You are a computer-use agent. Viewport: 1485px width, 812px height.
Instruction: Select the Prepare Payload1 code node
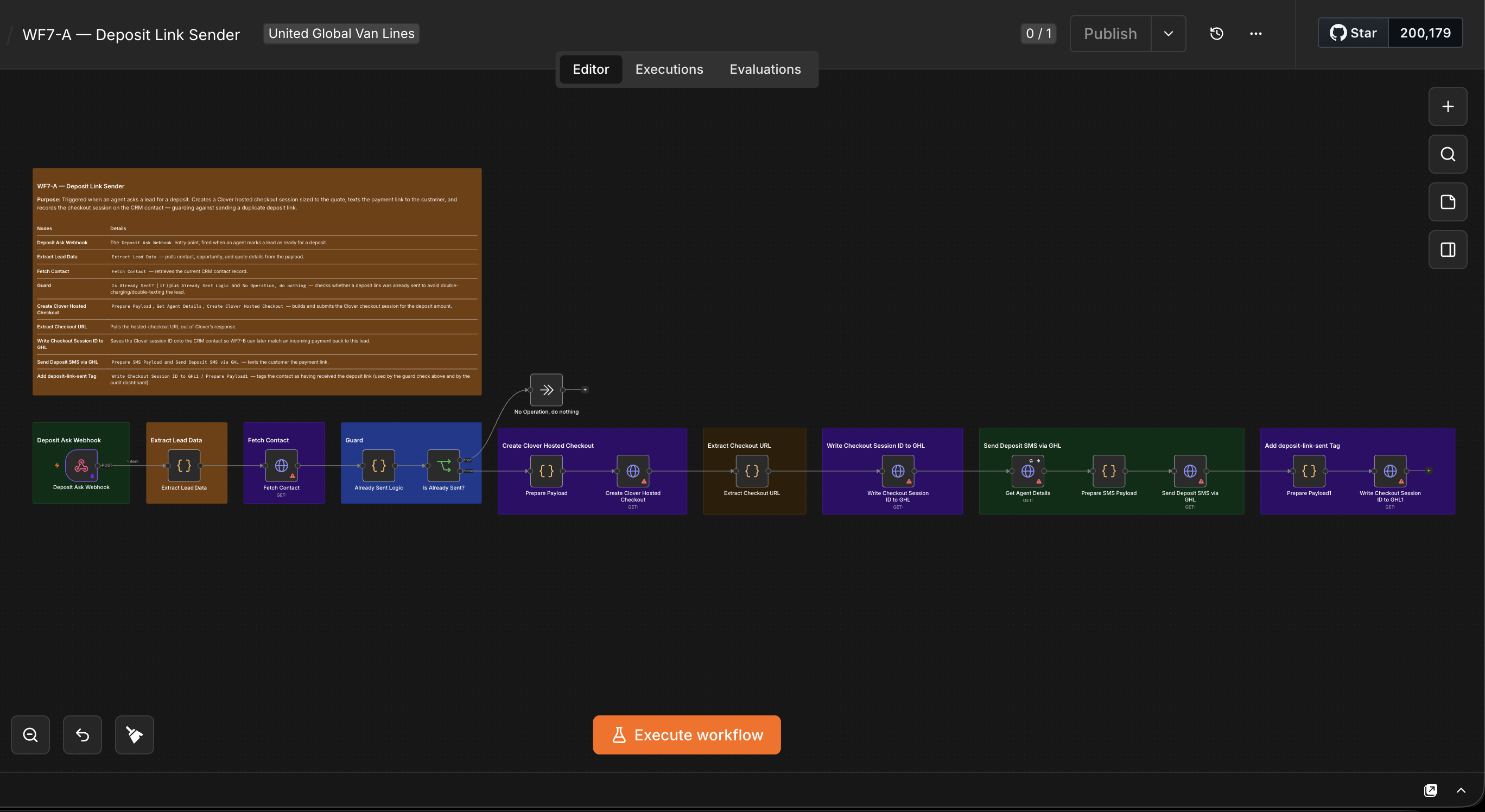point(1309,471)
